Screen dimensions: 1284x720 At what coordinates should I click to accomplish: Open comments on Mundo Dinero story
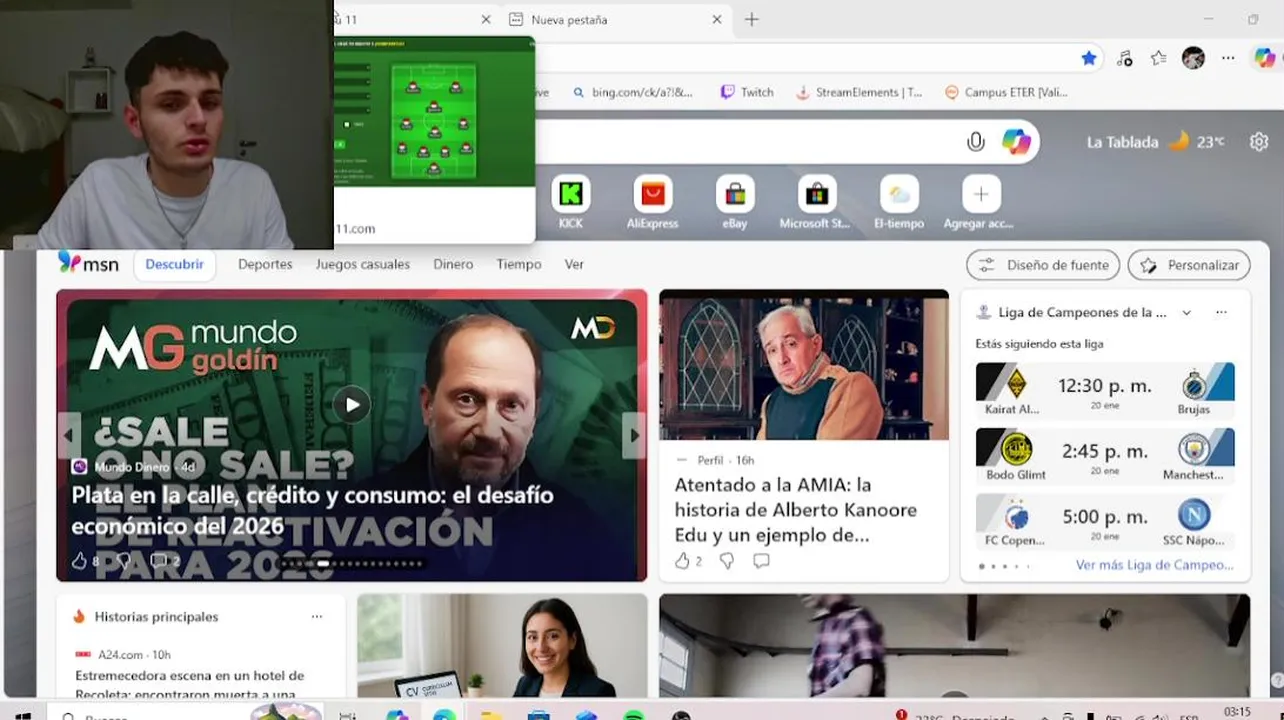coord(159,561)
